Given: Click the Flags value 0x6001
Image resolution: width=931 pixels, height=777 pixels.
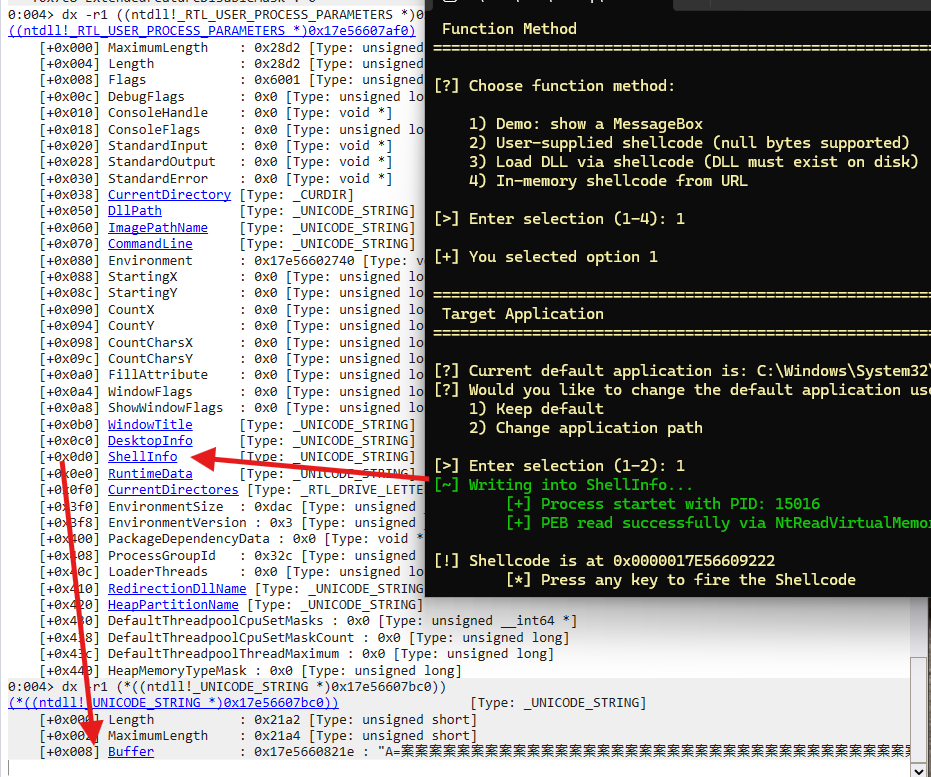Looking at the screenshot, I should tap(277, 80).
